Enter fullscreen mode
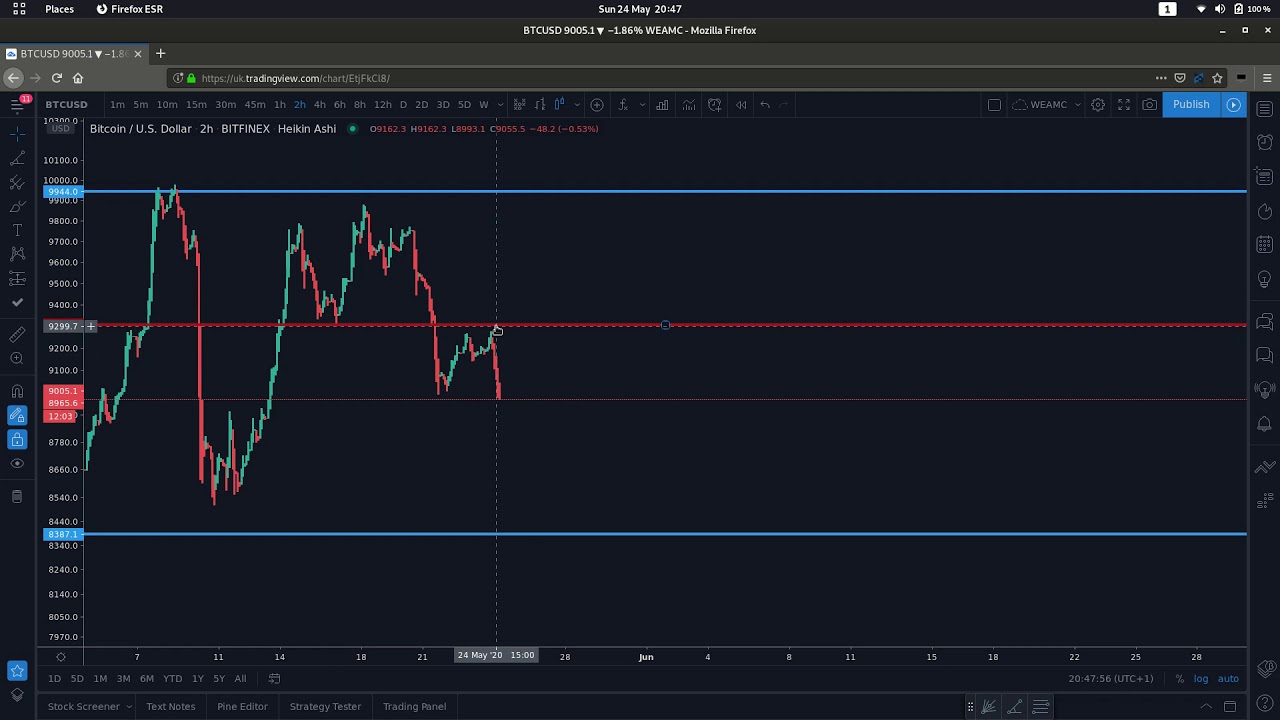Viewport: 1280px width, 720px height. coord(1124,104)
